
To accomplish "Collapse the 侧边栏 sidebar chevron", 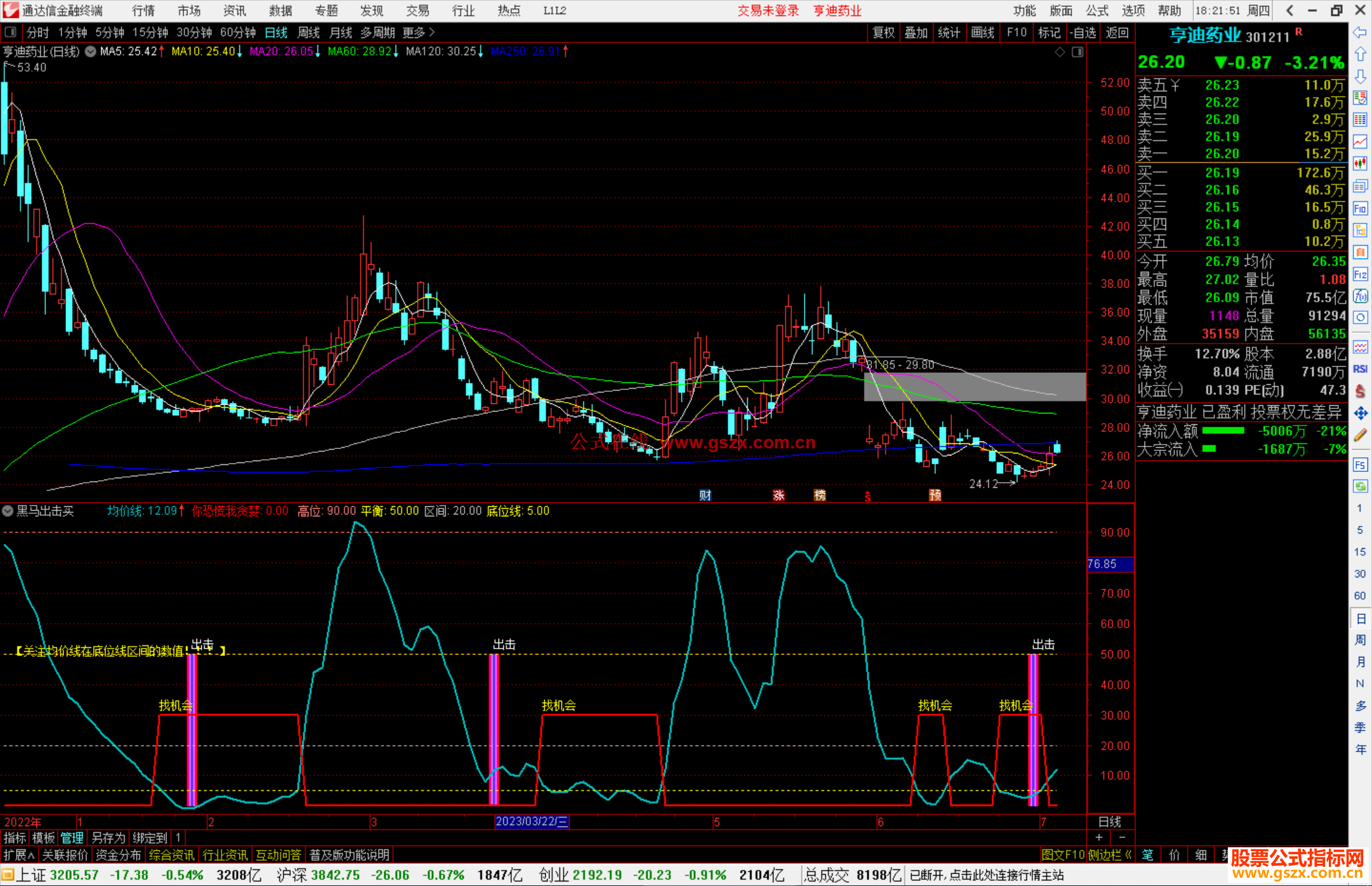I will click(x=1128, y=855).
